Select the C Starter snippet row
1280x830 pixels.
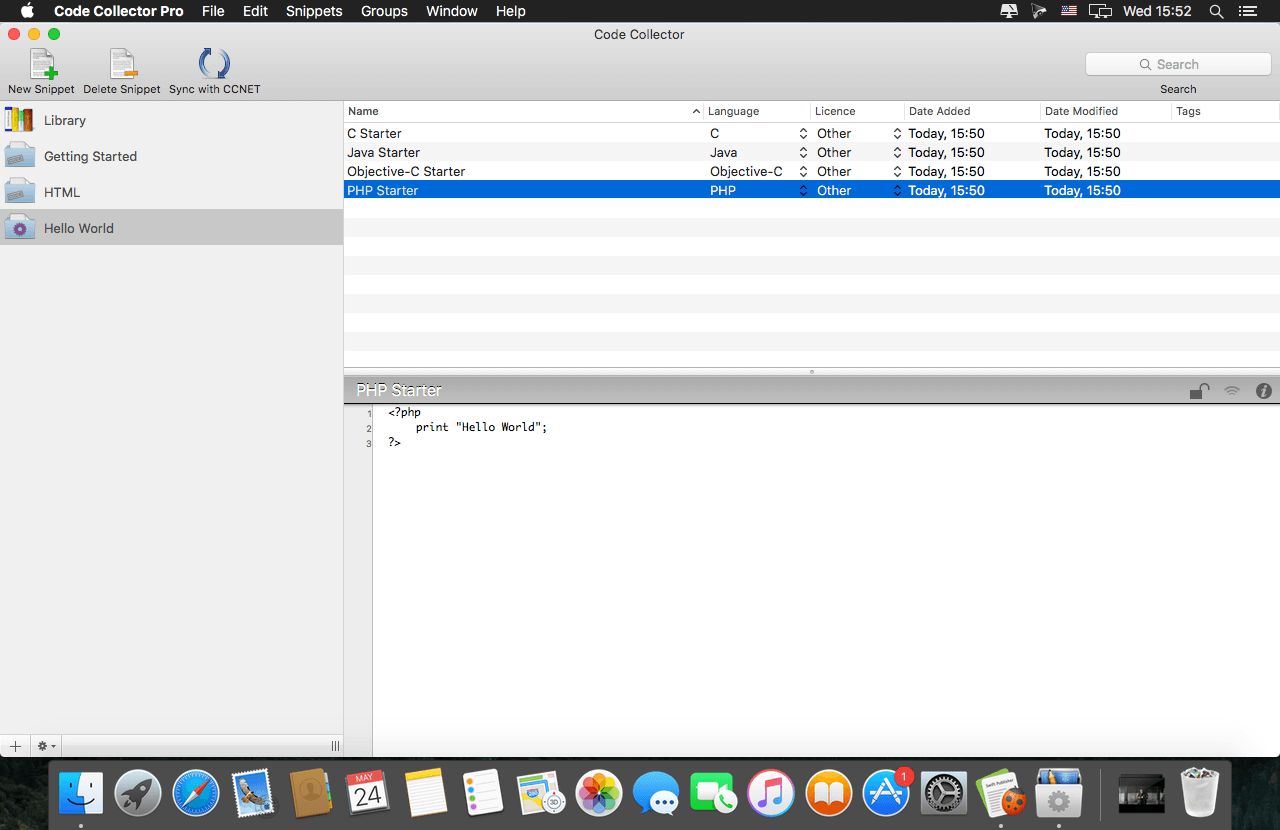tap(812, 133)
